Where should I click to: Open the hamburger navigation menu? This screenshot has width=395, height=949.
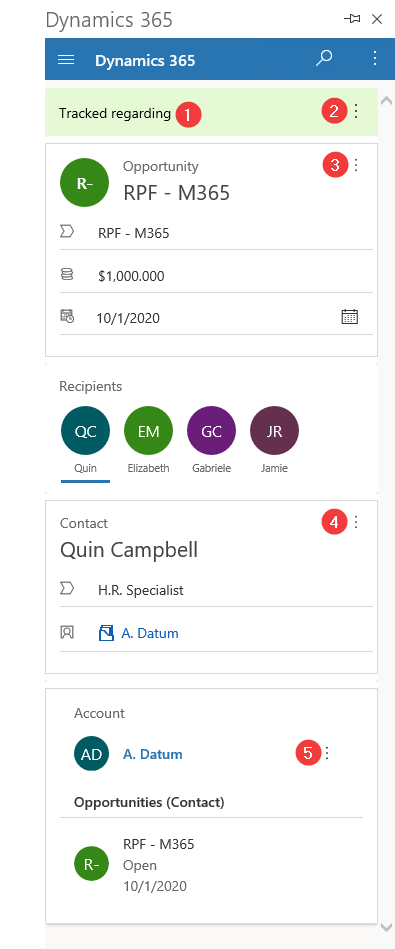pos(65,60)
